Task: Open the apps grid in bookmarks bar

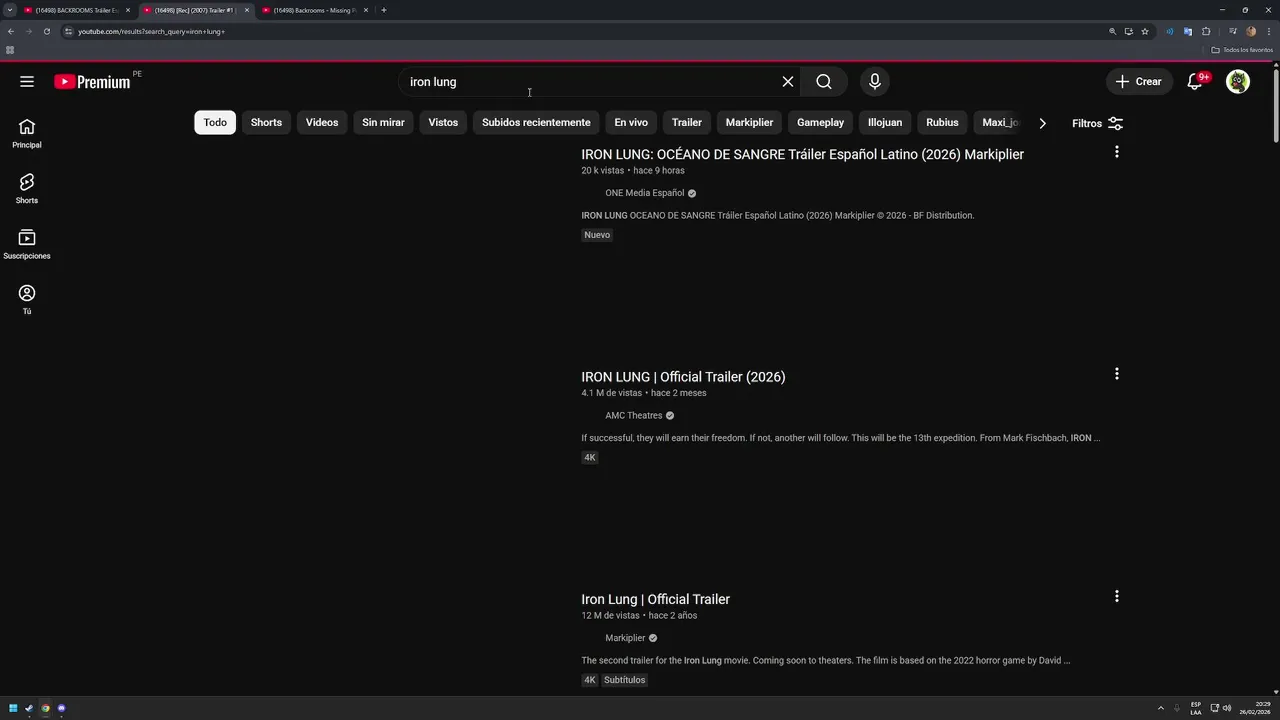Action: (10, 50)
